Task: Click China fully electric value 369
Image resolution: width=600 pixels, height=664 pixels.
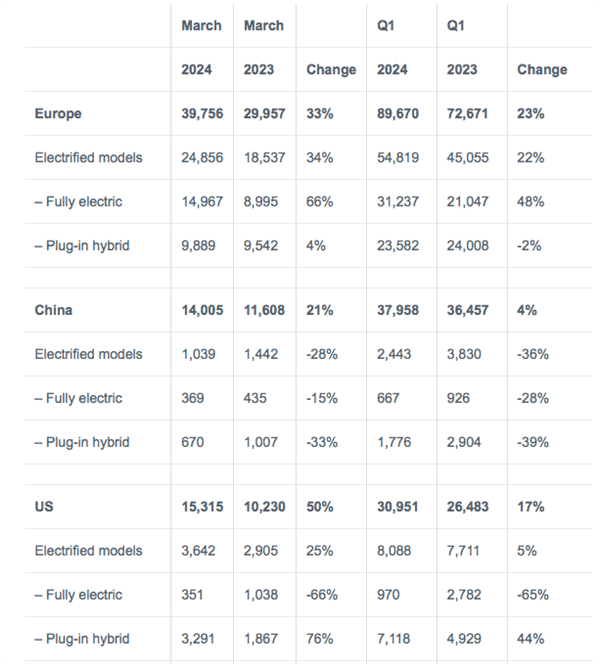Action: 193,398
